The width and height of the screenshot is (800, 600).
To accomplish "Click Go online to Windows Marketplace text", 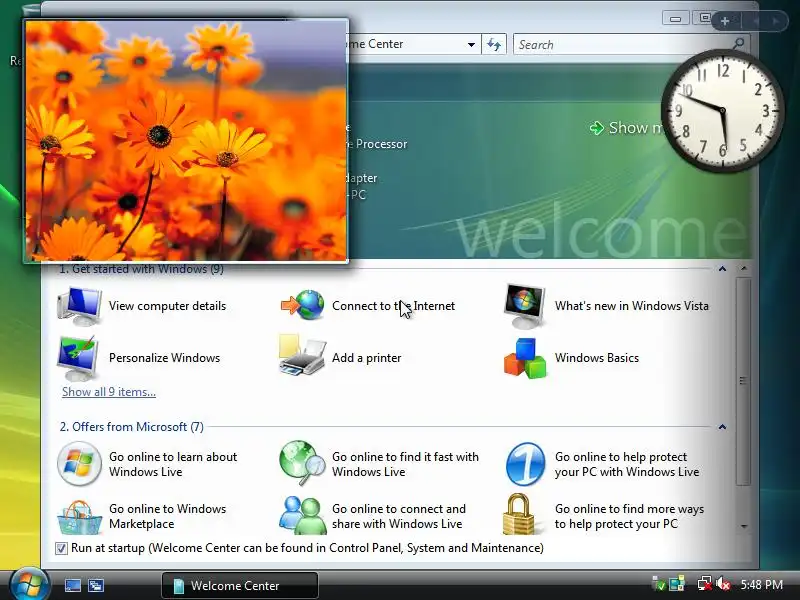I will (x=167, y=516).
